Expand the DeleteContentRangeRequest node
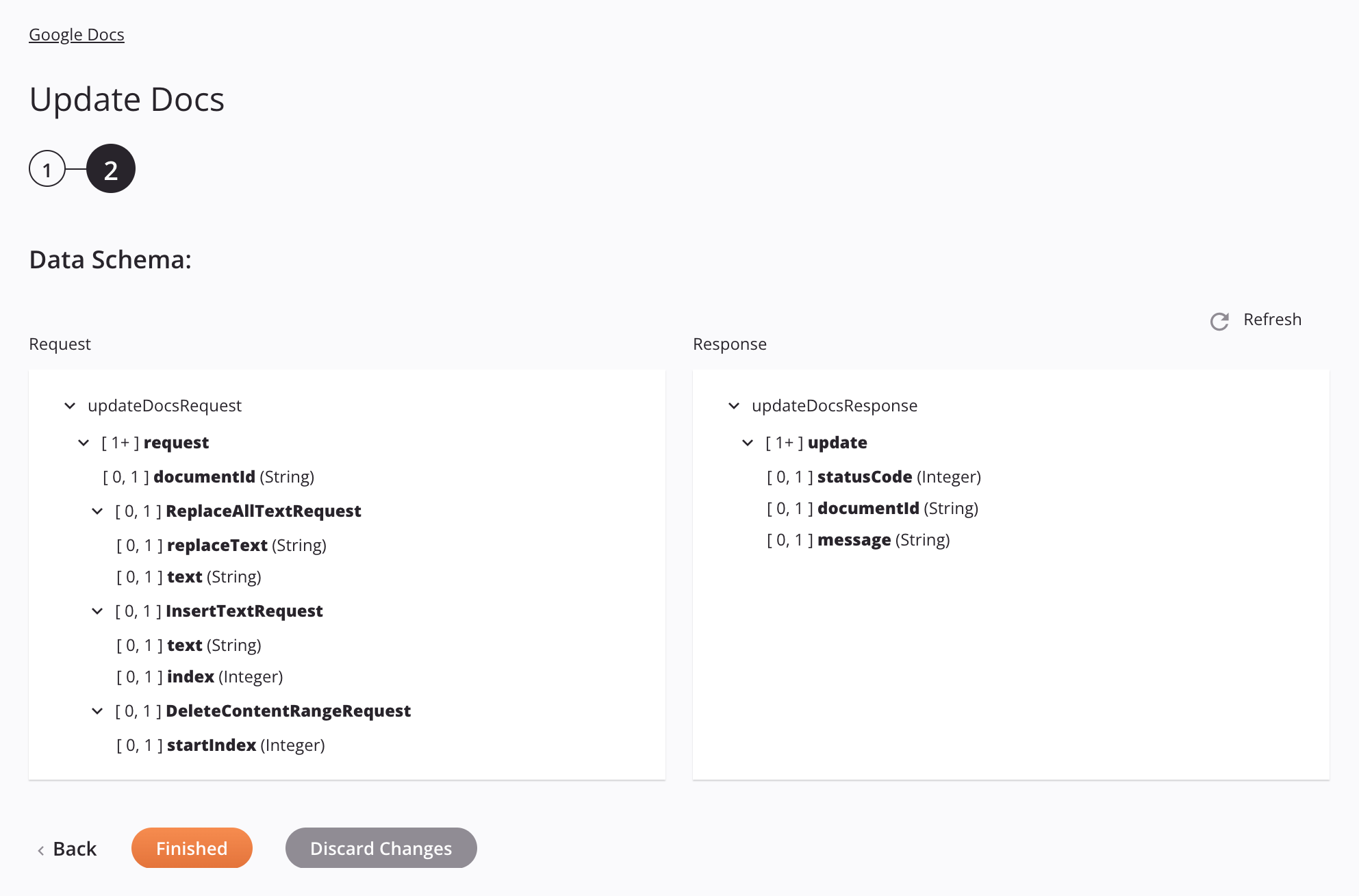1359x896 pixels. pos(97,710)
